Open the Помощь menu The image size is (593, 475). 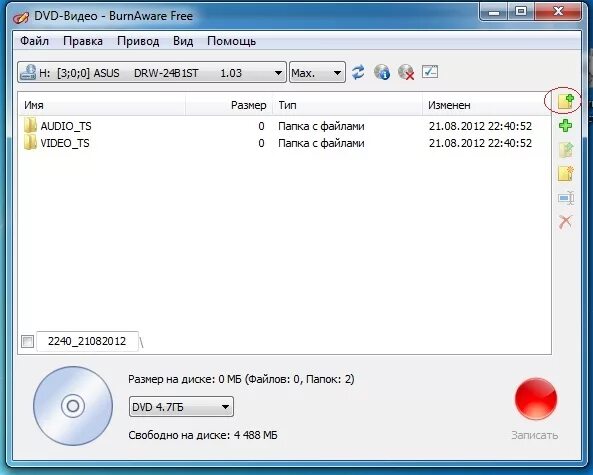point(231,41)
